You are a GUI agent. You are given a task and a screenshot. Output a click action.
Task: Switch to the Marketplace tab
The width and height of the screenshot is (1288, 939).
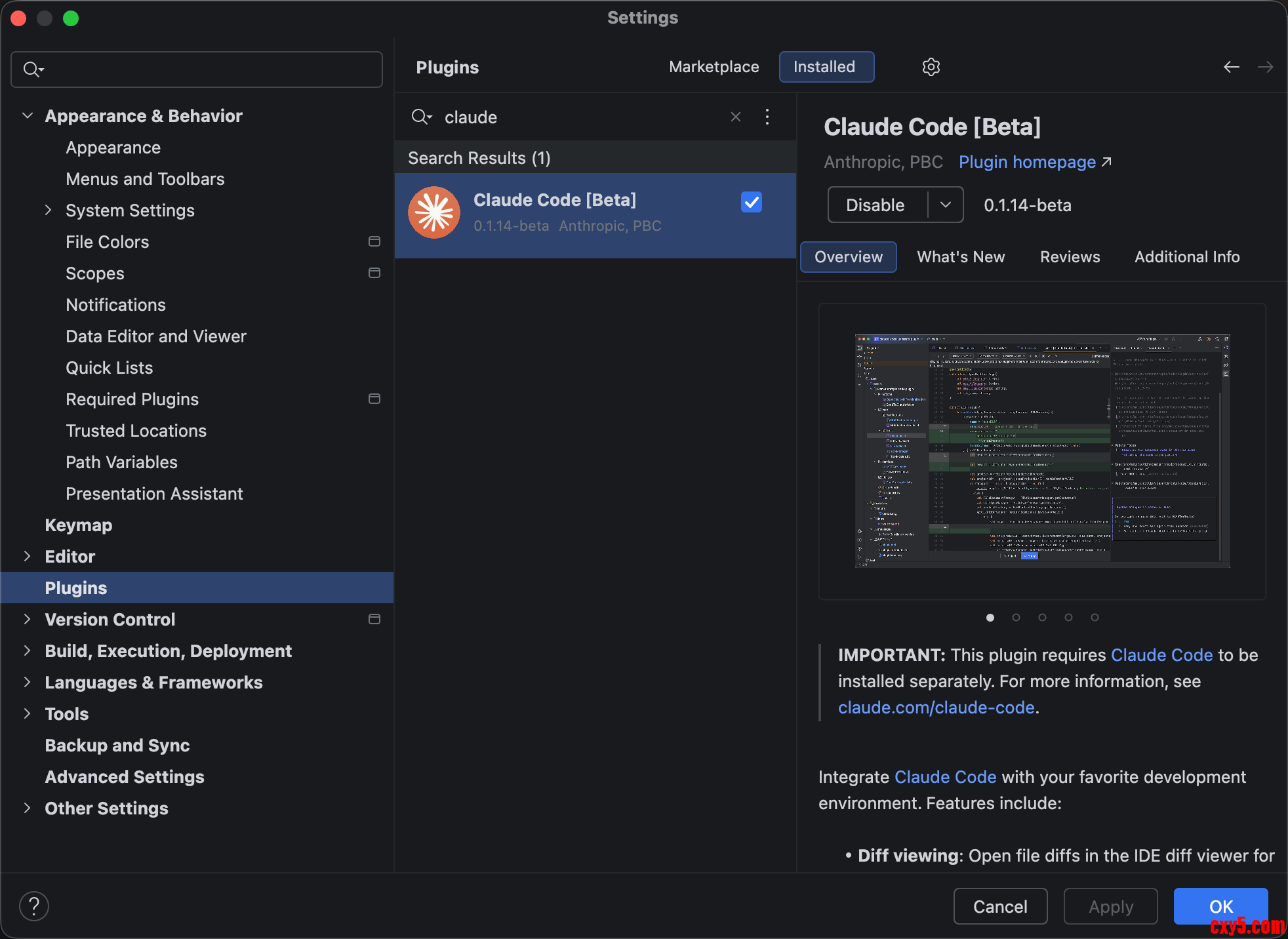(714, 67)
